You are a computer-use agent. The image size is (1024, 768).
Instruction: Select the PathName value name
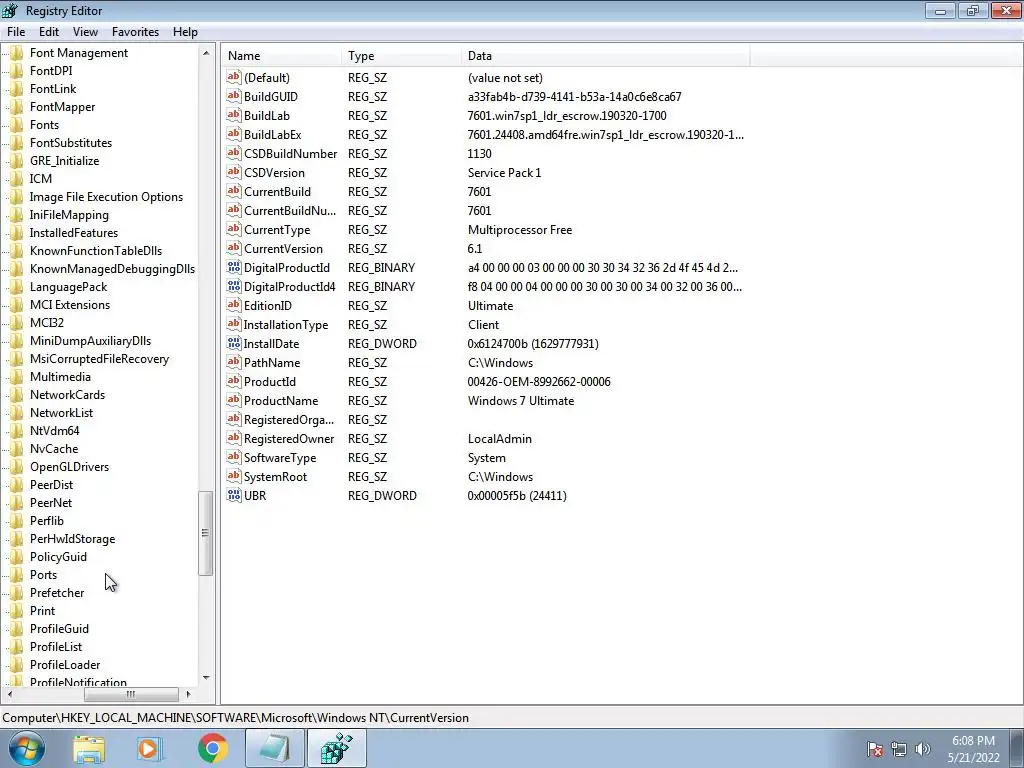(x=272, y=362)
